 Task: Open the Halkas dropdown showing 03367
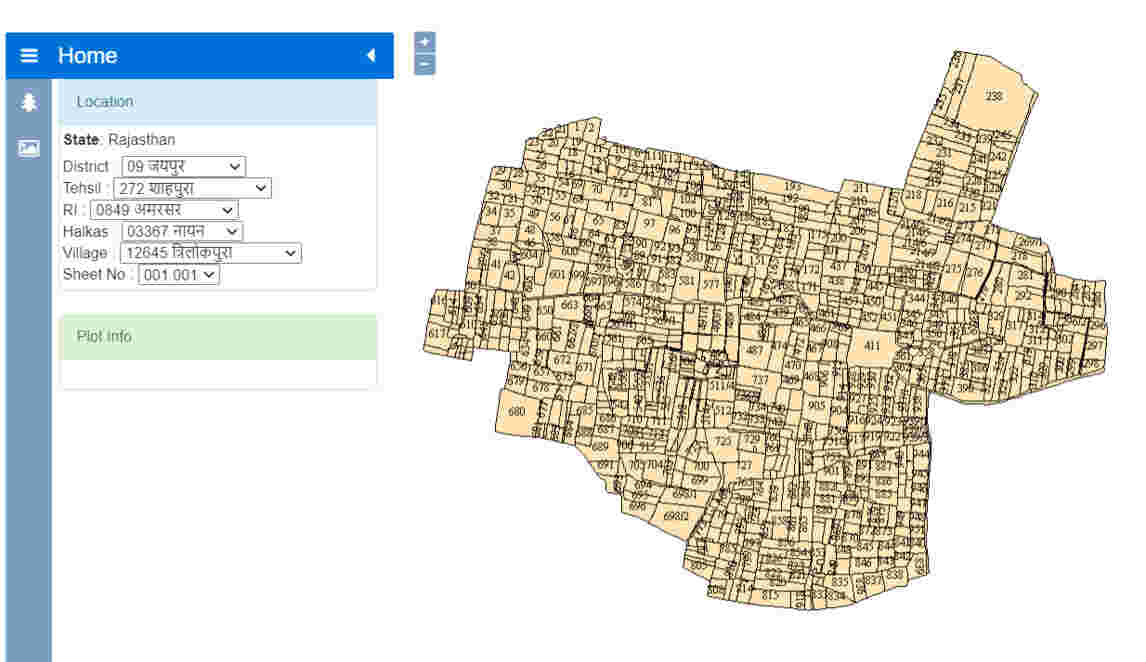(x=182, y=232)
